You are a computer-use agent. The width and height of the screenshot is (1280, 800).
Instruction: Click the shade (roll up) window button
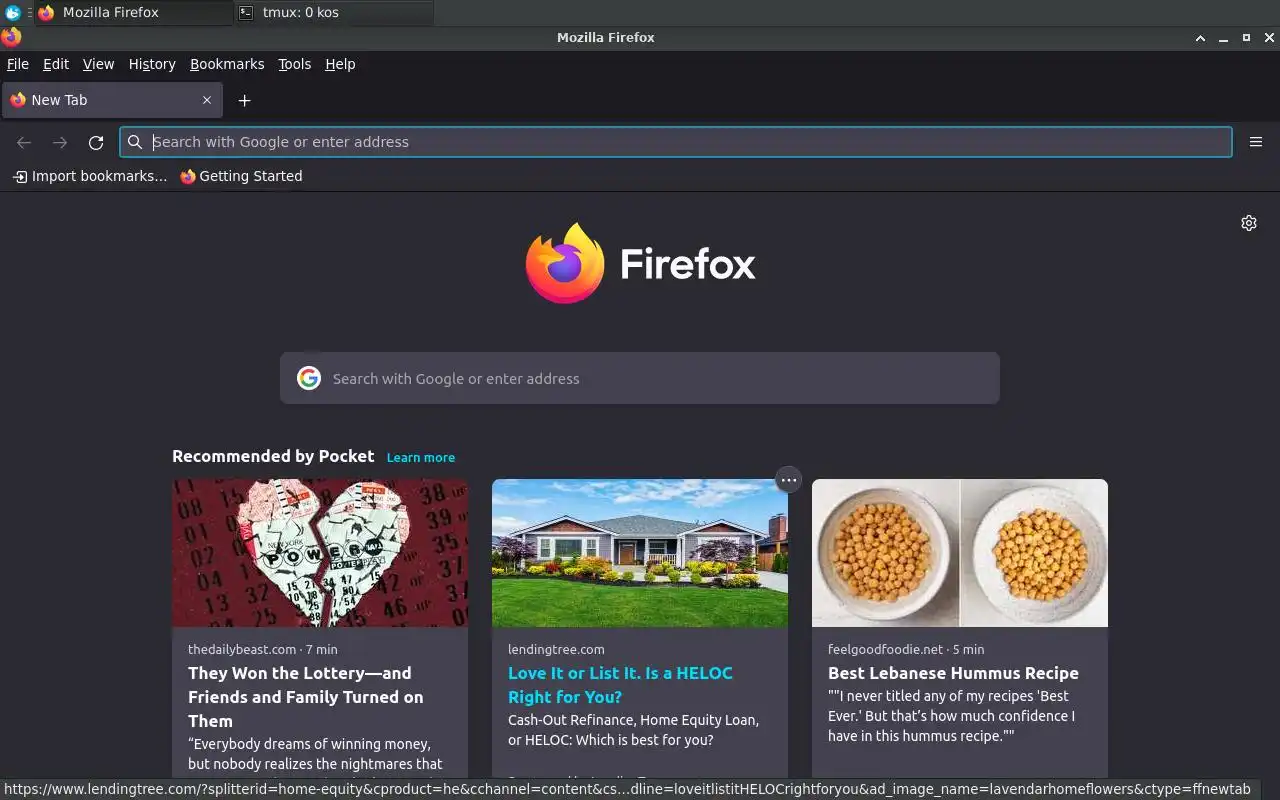tap(1200, 38)
